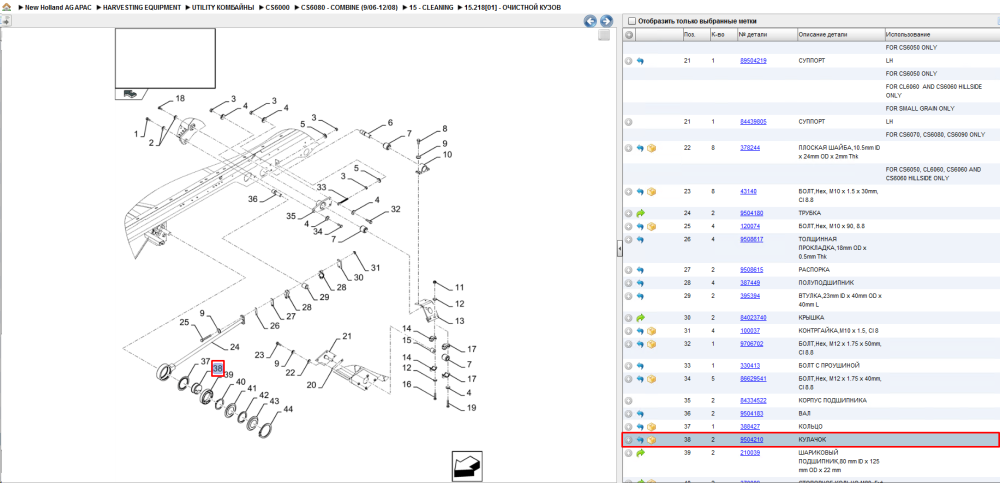Click package icon for КУЛАЧОК row
Image resolution: width=1000 pixels, height=483 pixels.
point(652,440)
